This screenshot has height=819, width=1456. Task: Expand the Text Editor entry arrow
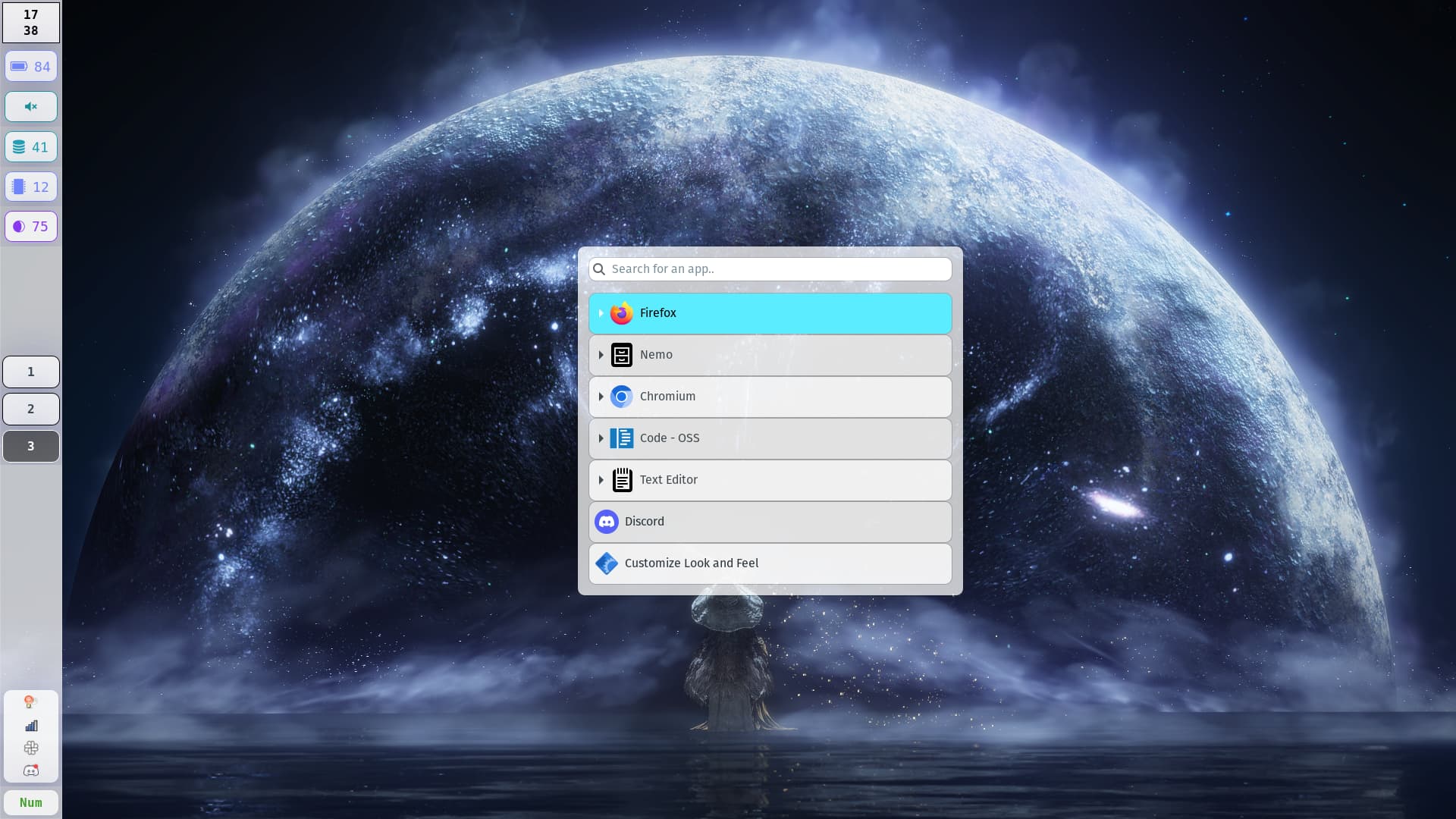[601, 480]
